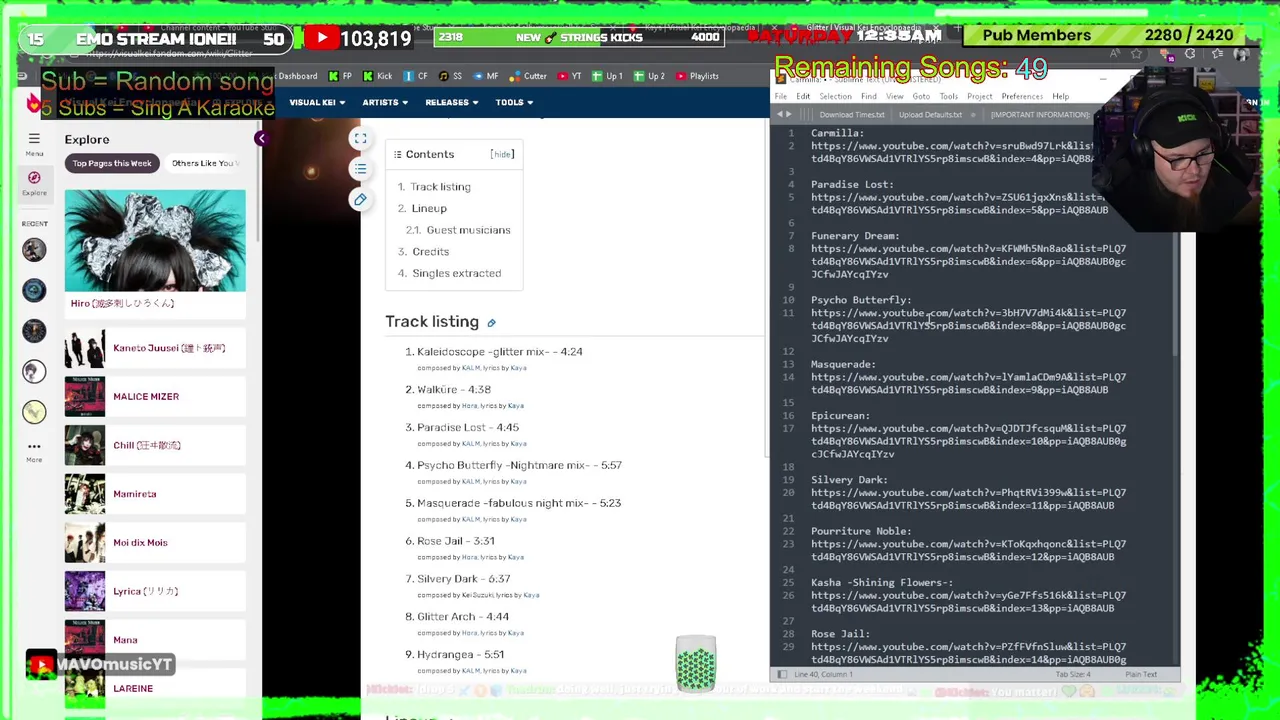Open the Dashboard bookmark
Viewport: 1280px width, 720px height.
coord(297,76)
